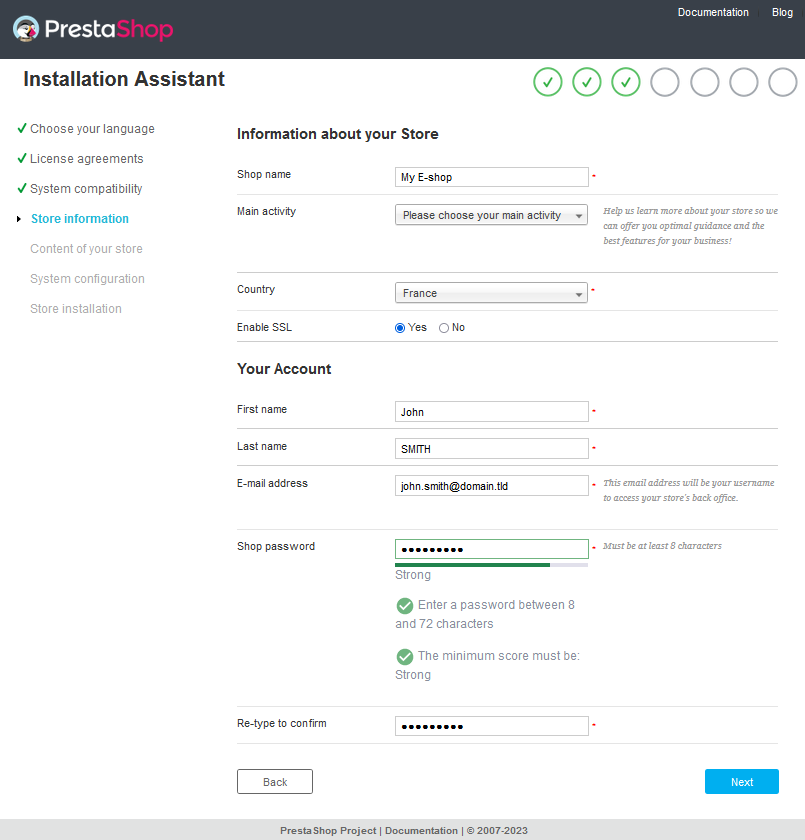The width and height of the screenshot is (805, 840).
Task: Open the Country dropdown showing France
Action: (491, 293)
